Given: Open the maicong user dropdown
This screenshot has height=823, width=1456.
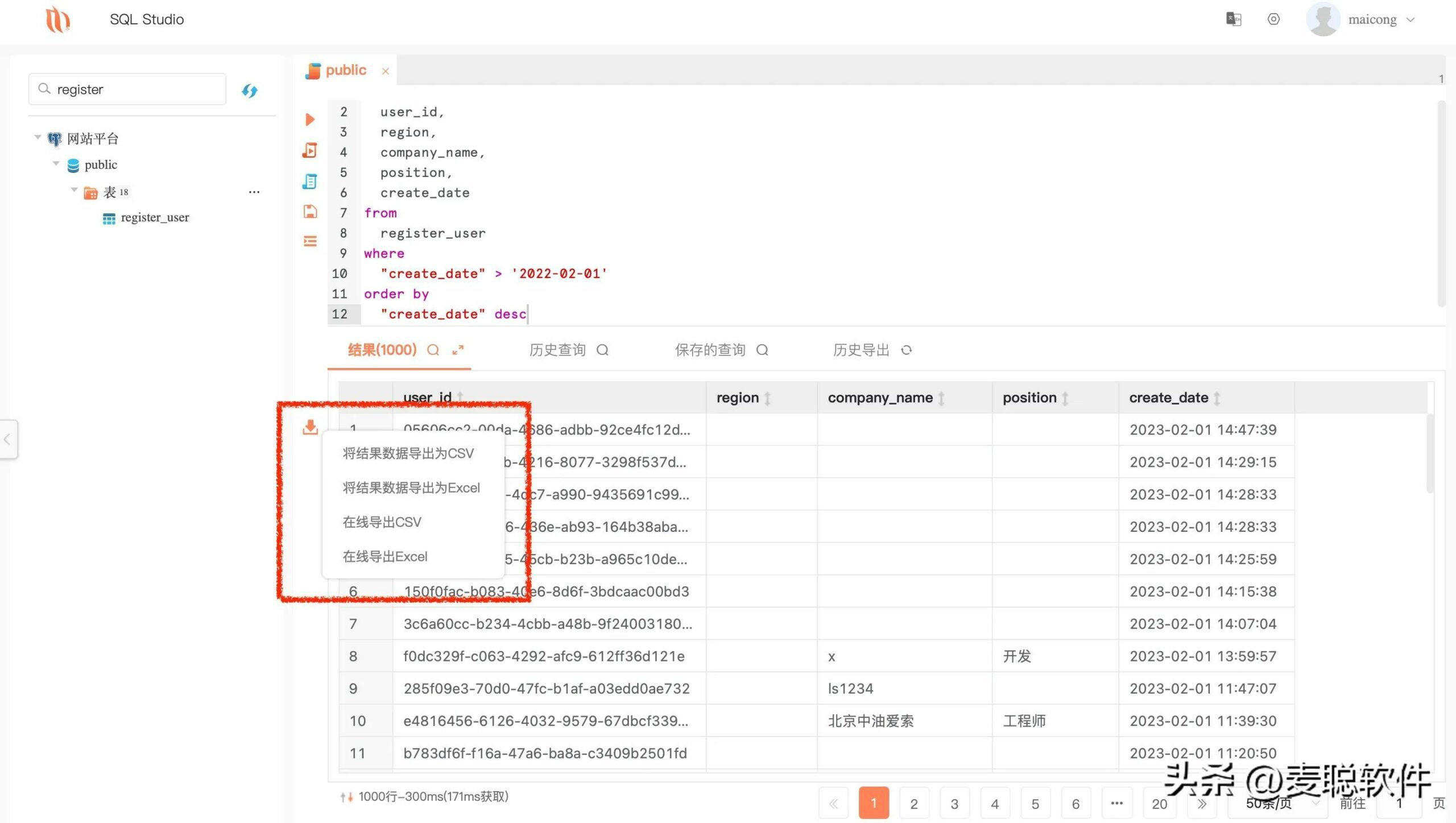Looking at the screenshot, I should point(1372,20).
